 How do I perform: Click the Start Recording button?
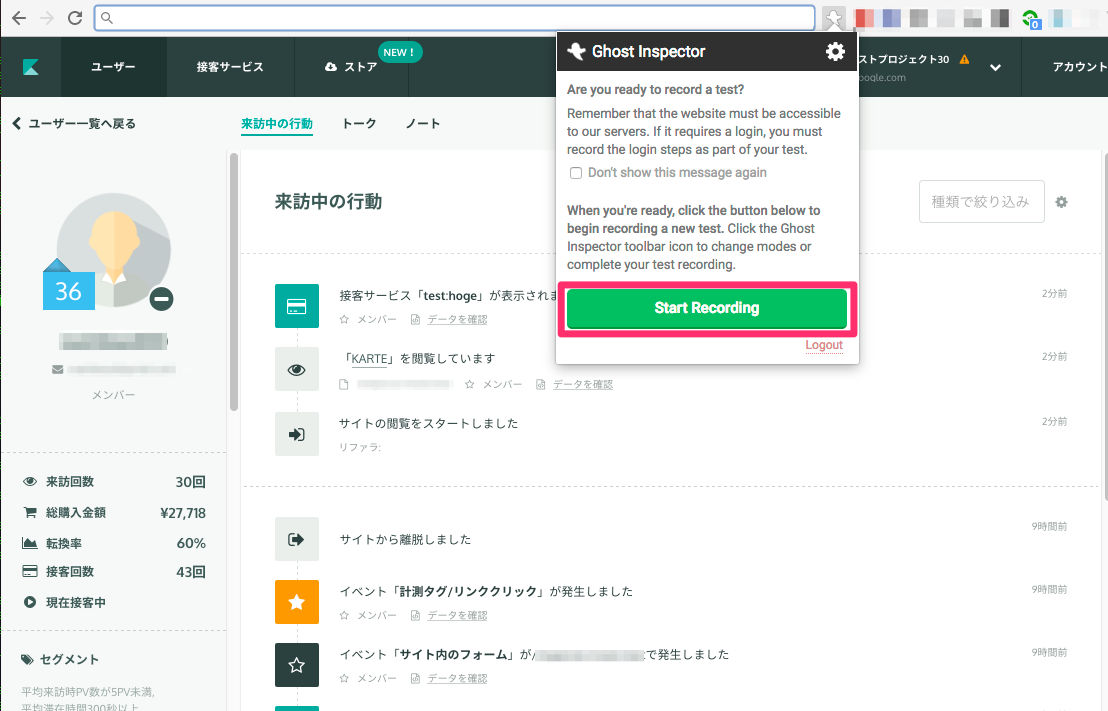[x=707, y=308]
